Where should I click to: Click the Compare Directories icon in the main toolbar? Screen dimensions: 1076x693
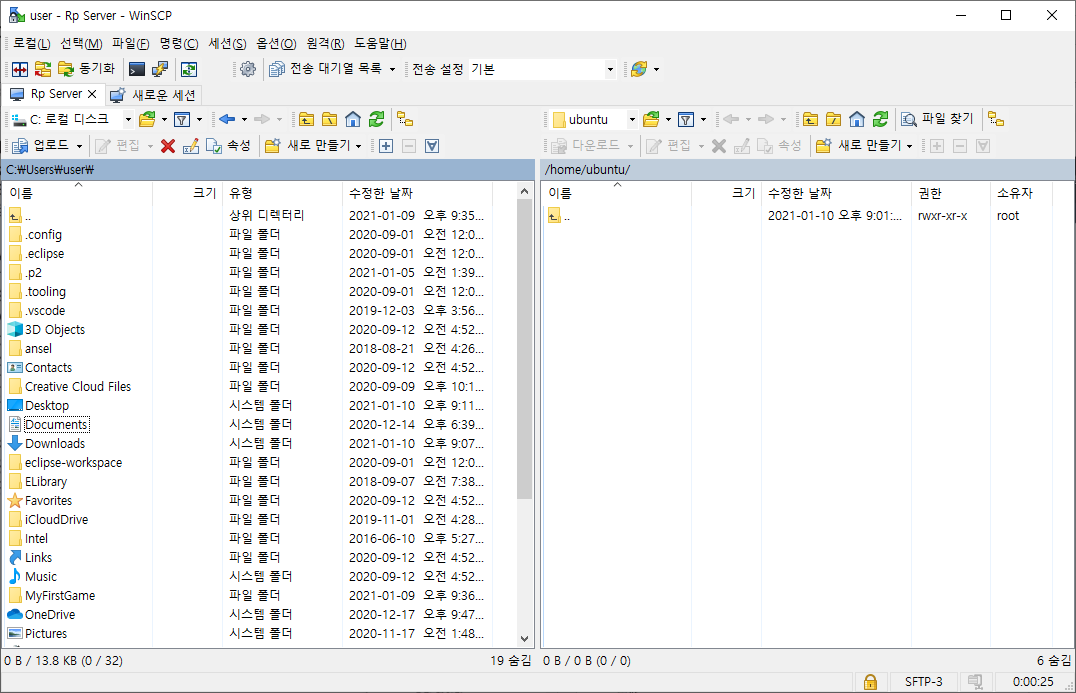click(20, 69)
